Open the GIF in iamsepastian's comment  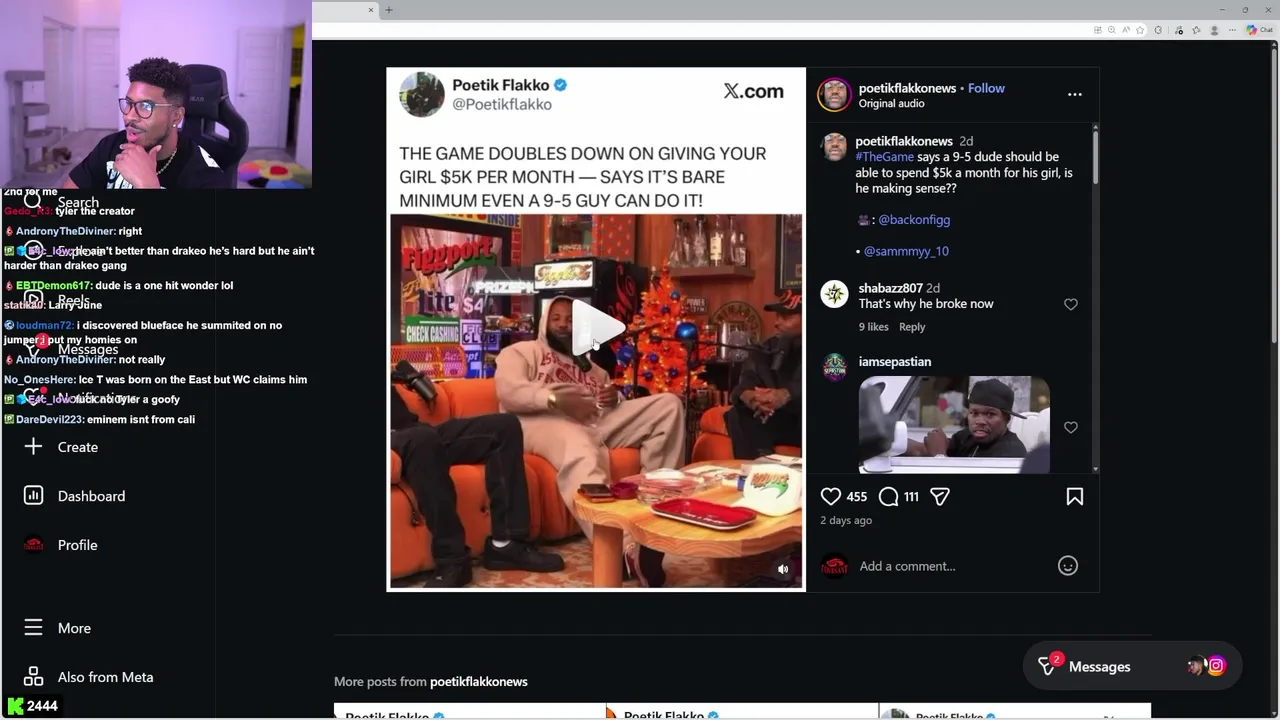point(954,424)
